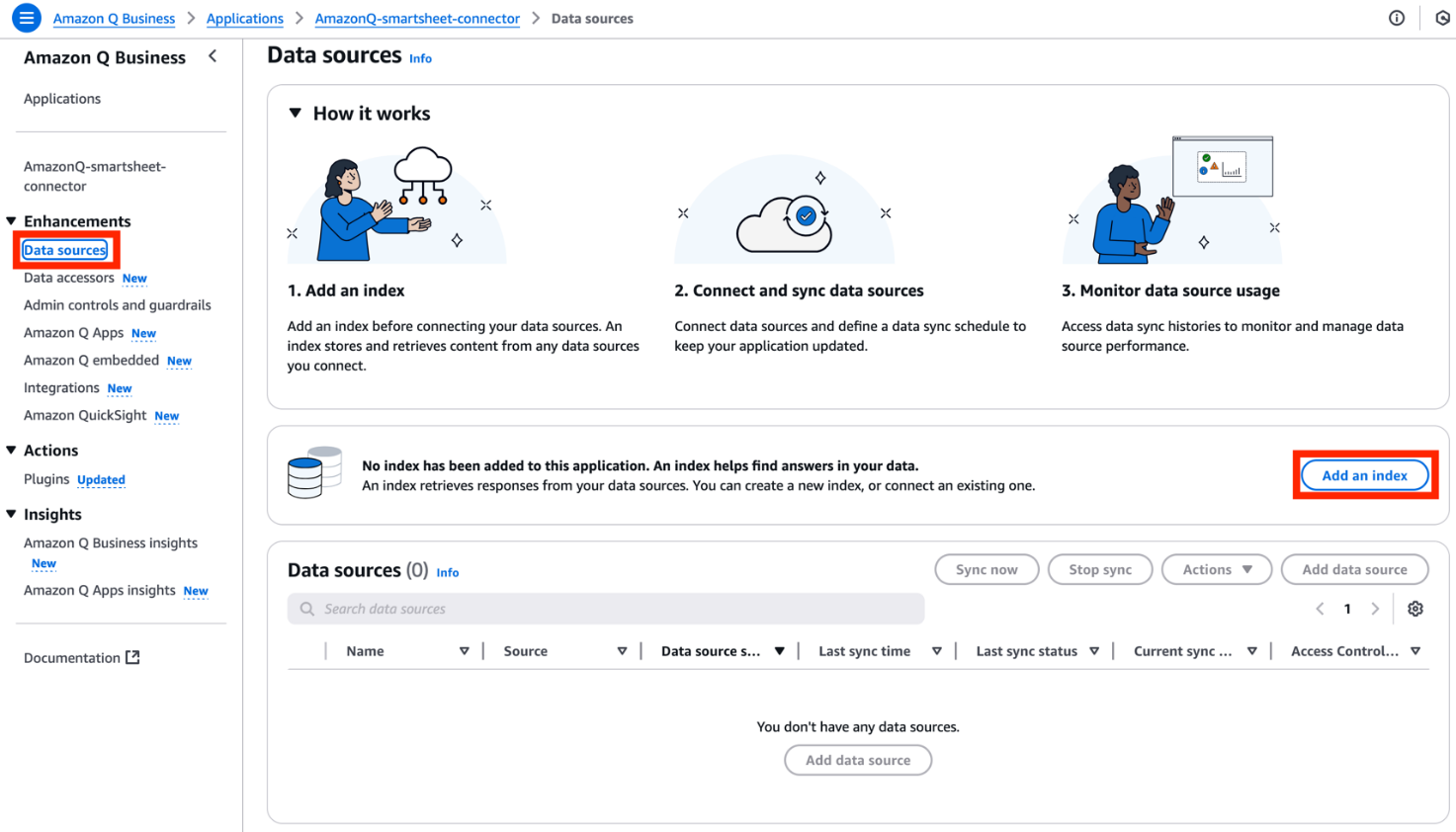1456x832 pixels.
Task: Click the Source column header
Action: (525, 651)
